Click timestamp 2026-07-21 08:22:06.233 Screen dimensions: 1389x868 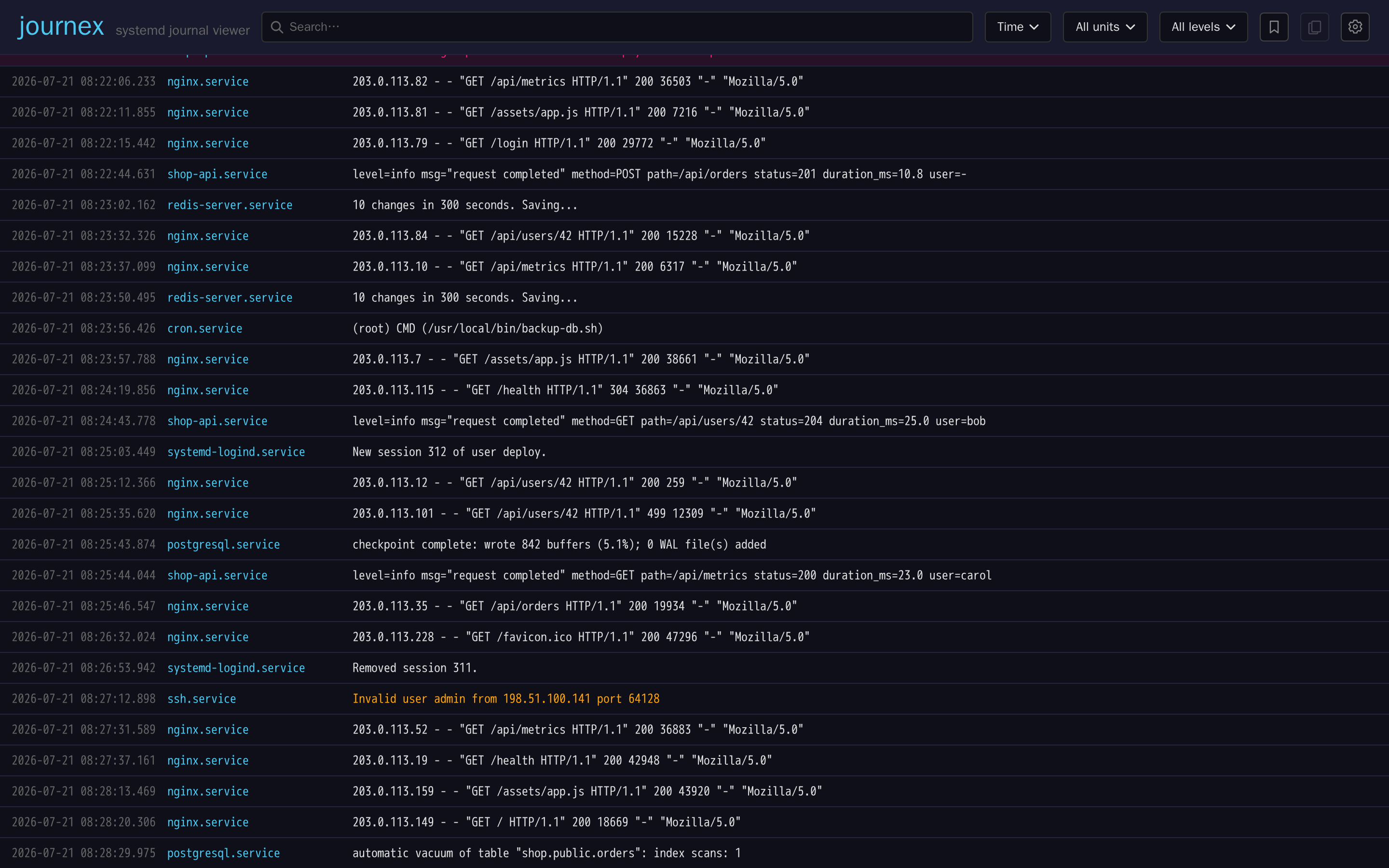[83, 81]
